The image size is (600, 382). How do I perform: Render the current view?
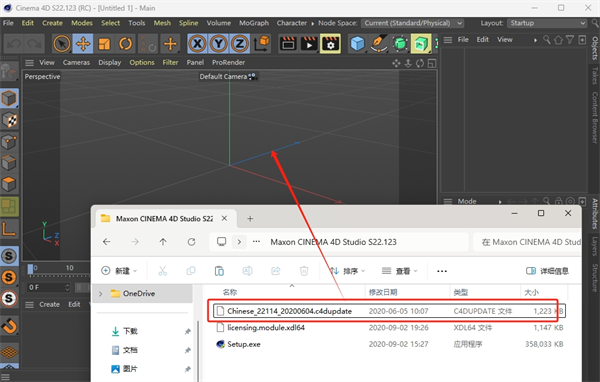(288, 44)
